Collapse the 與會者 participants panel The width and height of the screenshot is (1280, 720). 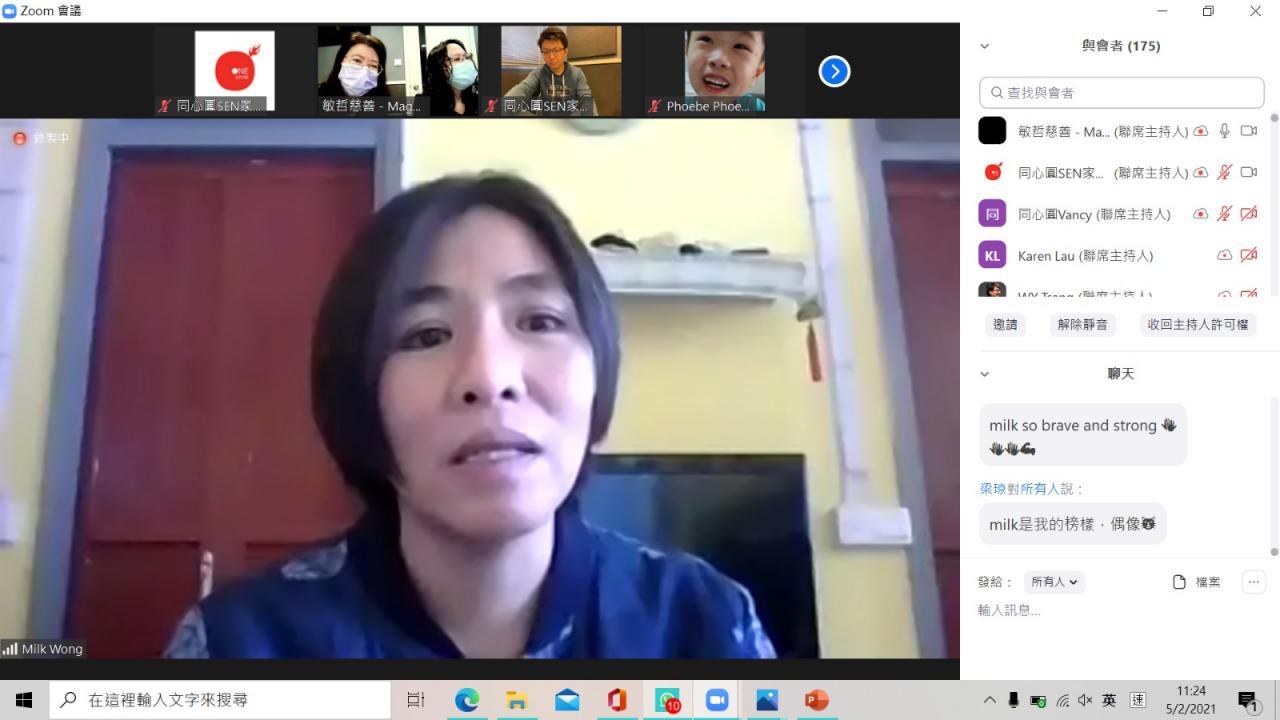985,46
